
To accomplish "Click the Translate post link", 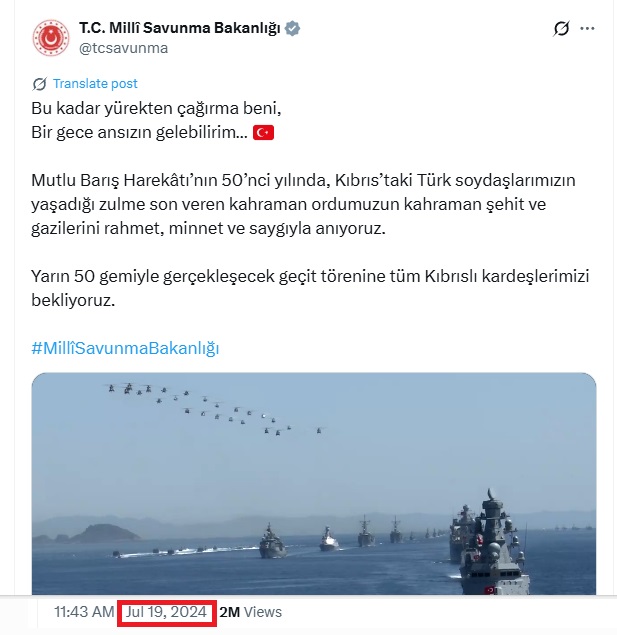I will [95, 83].
